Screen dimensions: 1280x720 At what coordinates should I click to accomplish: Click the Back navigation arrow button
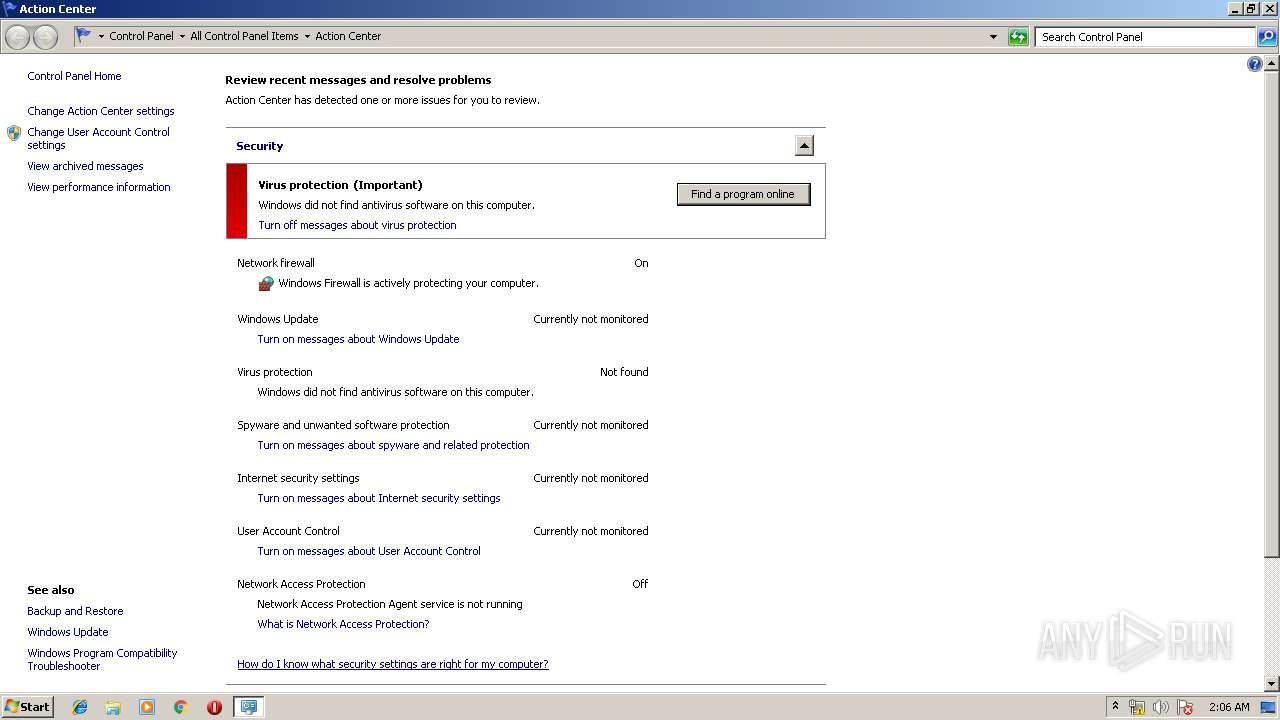(17, 37)
